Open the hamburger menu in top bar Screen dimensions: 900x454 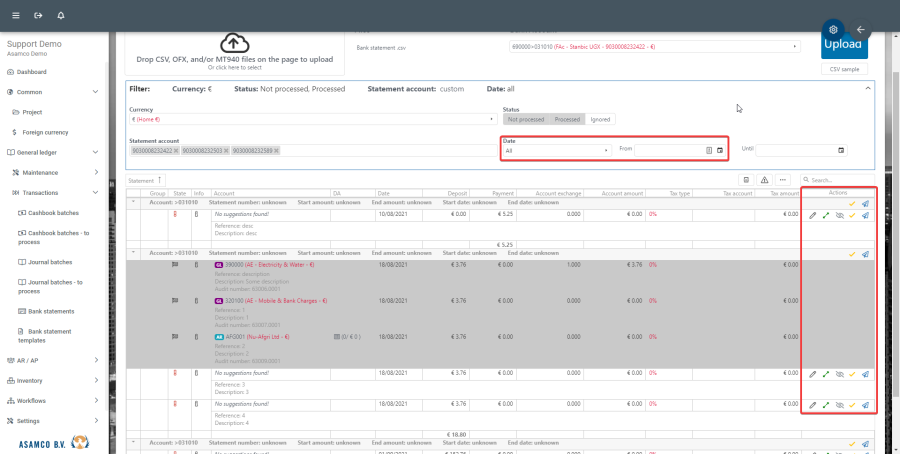click(x=15, y=15)
